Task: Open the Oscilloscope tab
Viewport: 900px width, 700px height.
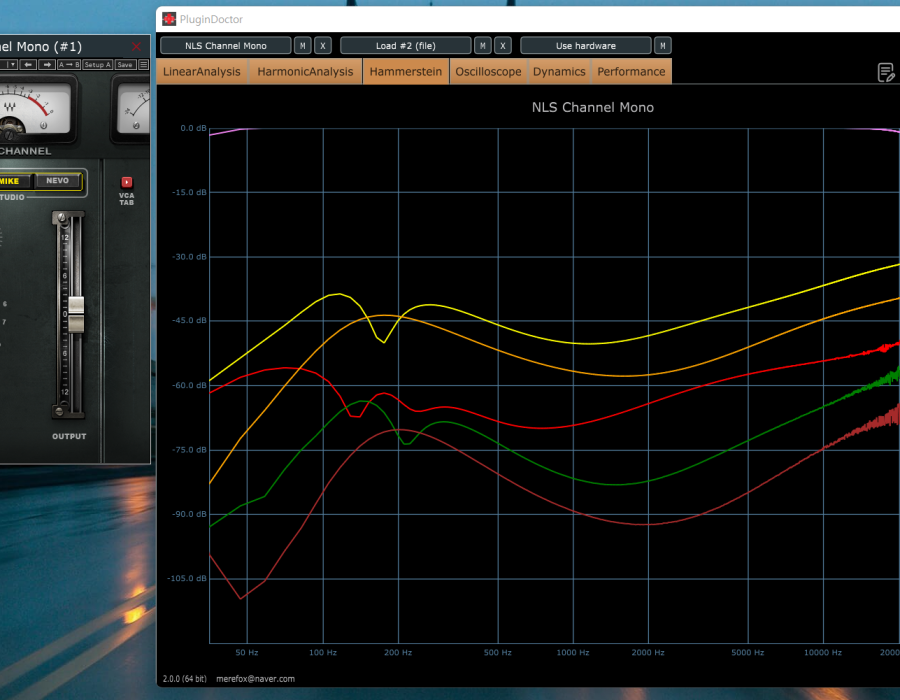Action: tap(488, 72)
